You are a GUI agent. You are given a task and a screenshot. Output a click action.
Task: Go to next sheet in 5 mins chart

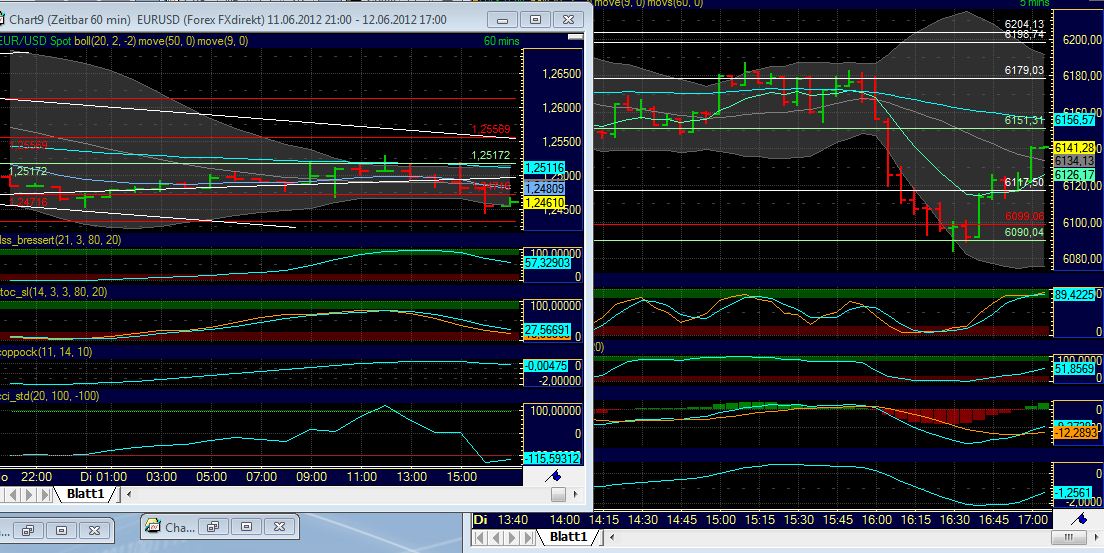coord(510,538)
